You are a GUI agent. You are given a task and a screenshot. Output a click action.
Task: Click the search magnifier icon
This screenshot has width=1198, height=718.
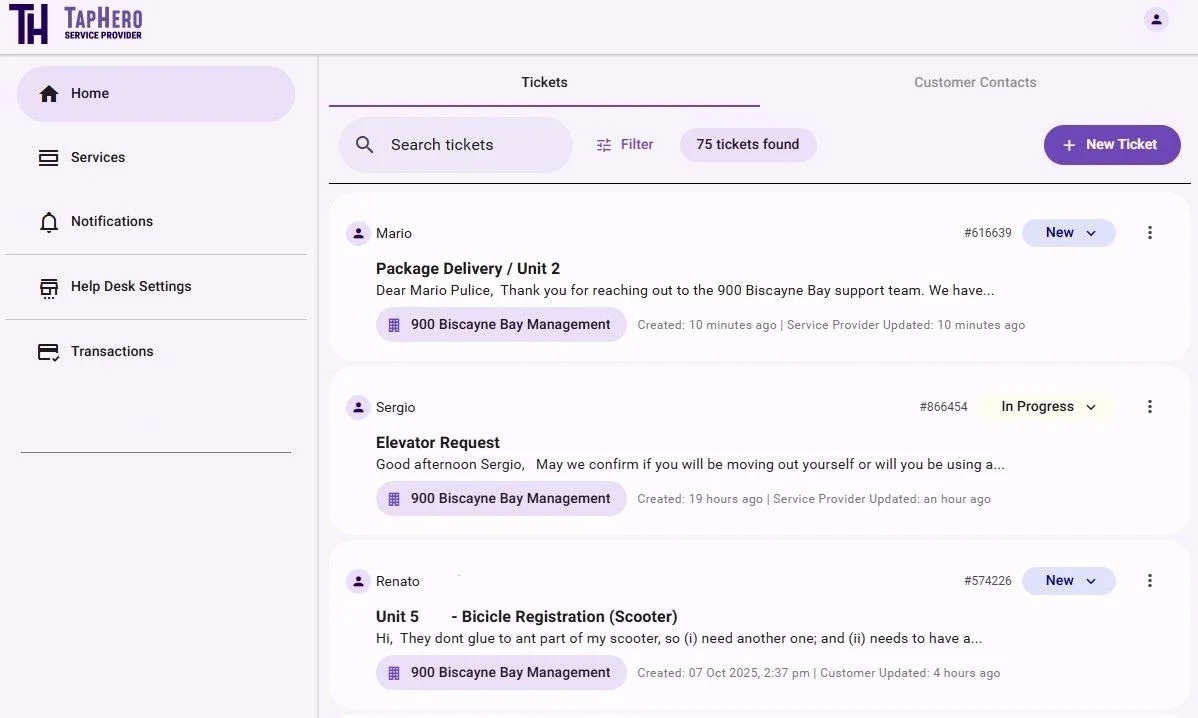click(x=364, y=144)
